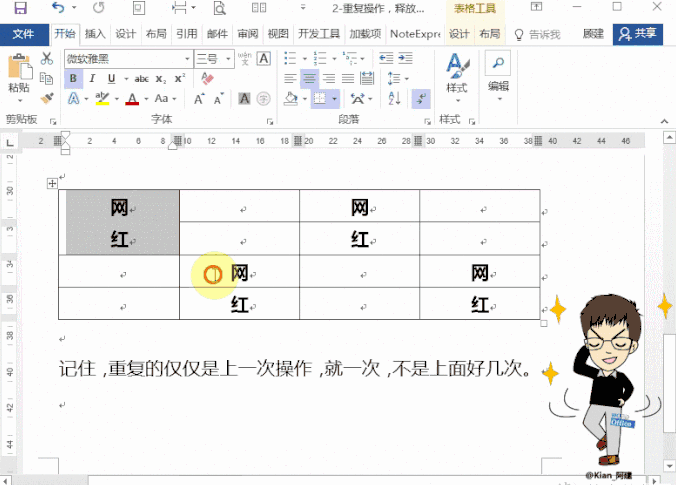Viewport: 676px width, 485px height.
Task: Align text right
Action: (329, 78)
